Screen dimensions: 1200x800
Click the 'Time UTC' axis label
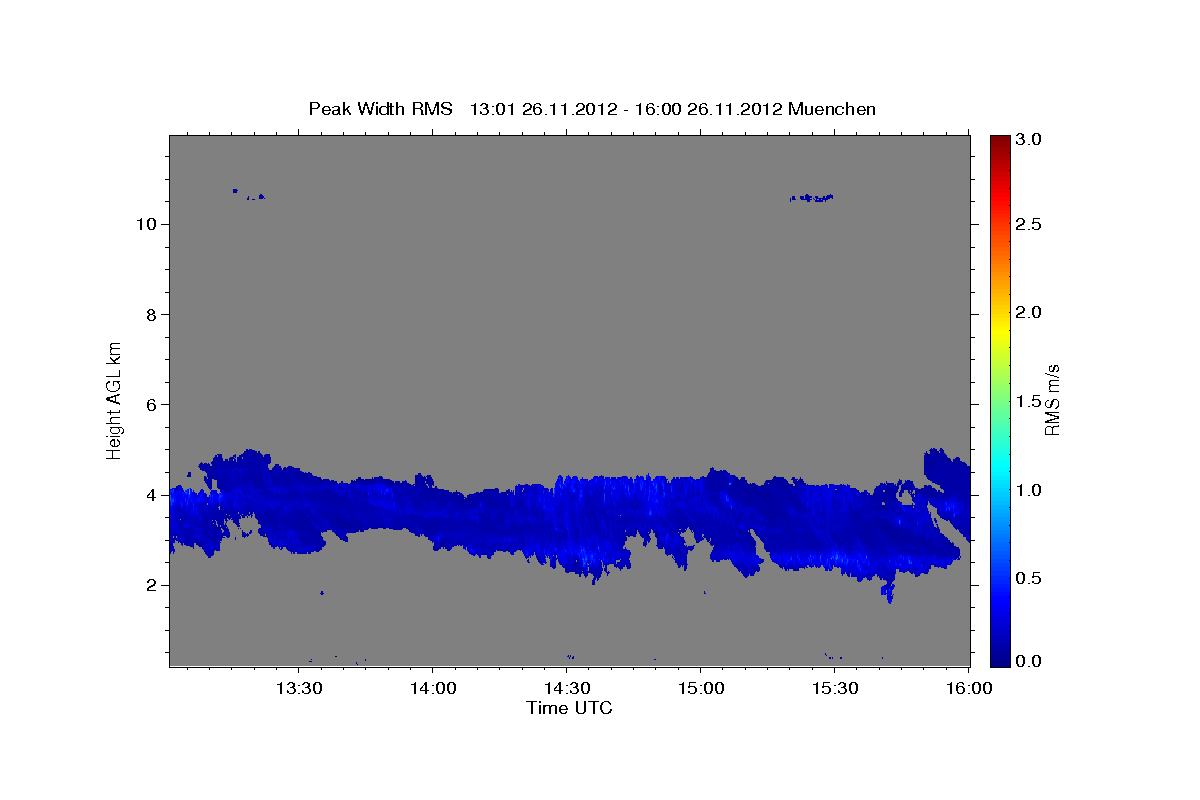(569, 708)
